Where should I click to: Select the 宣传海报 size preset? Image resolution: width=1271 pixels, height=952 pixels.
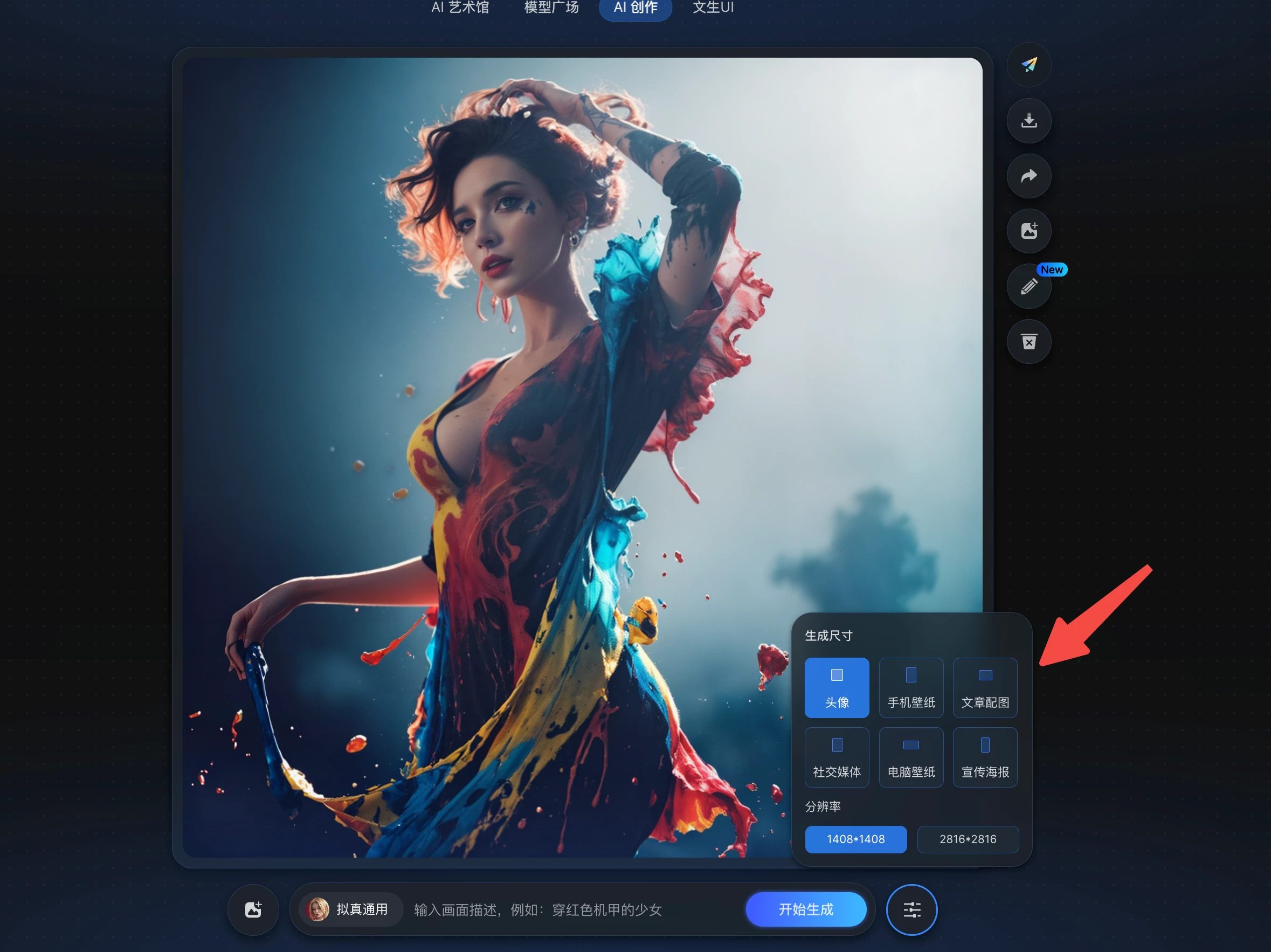pos(985,757)
